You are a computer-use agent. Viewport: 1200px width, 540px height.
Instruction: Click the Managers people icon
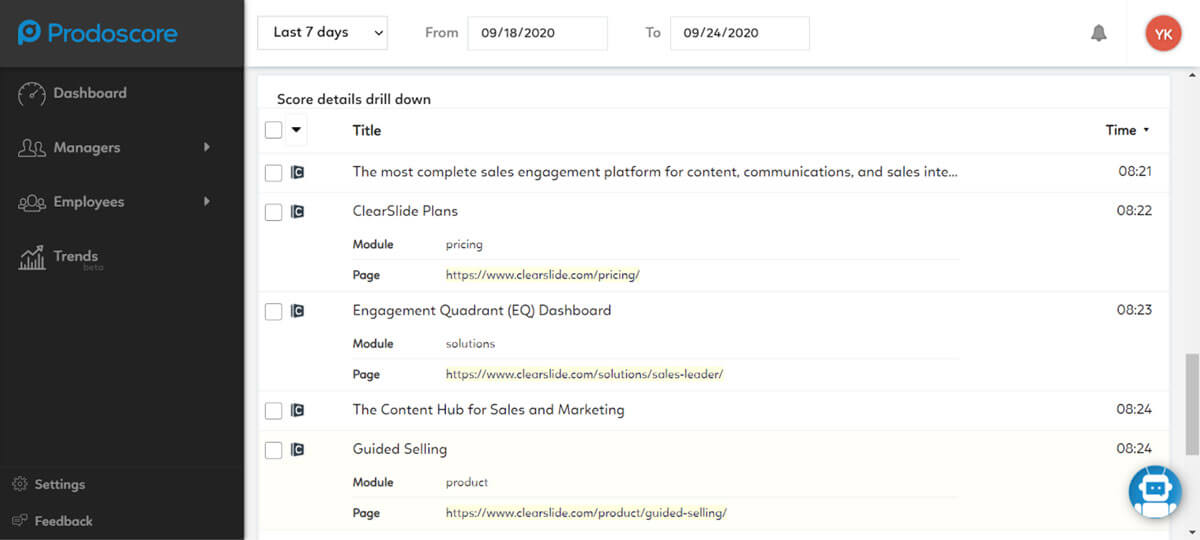(32, 148)
